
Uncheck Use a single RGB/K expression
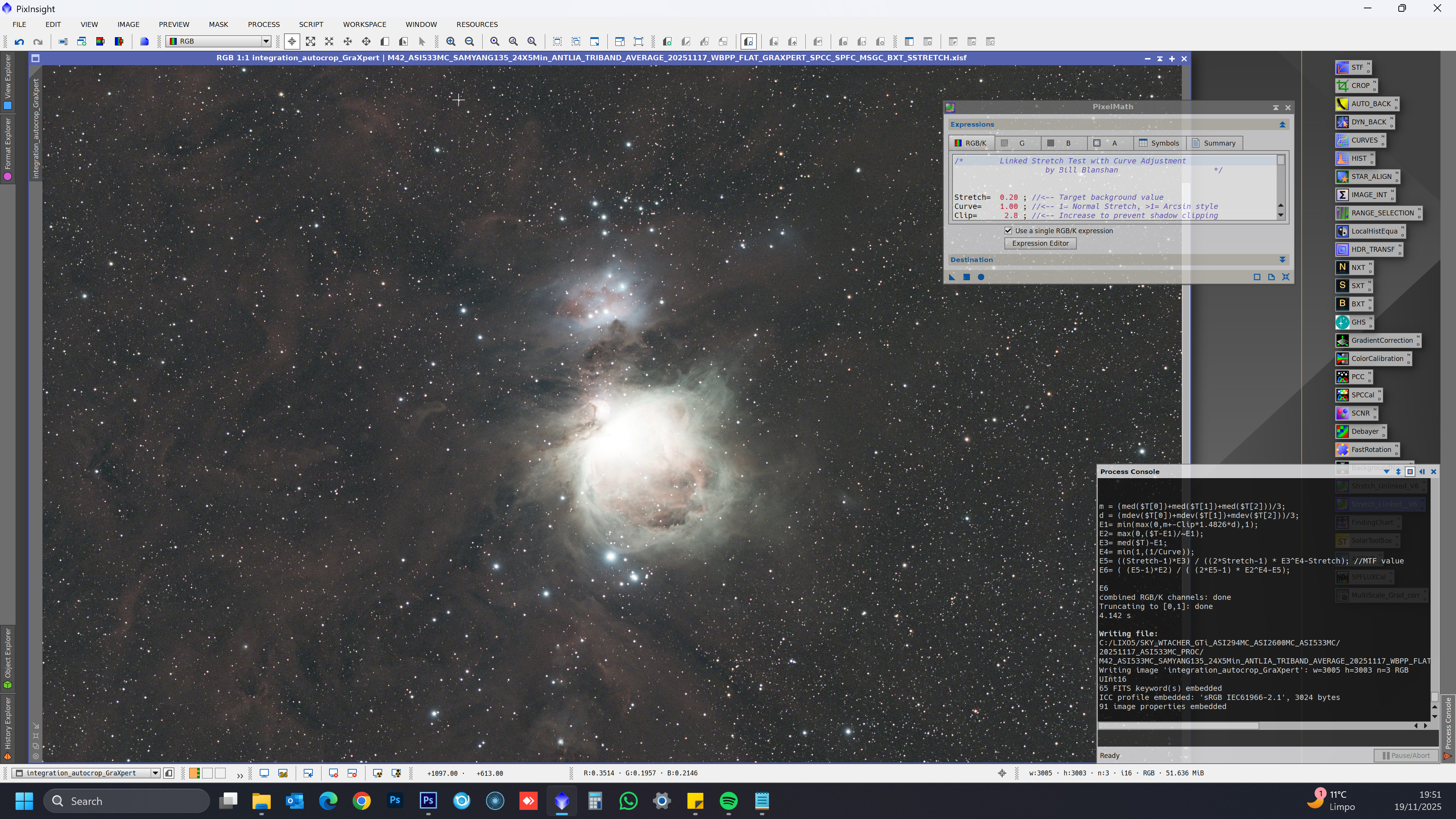pos(1008,231)
